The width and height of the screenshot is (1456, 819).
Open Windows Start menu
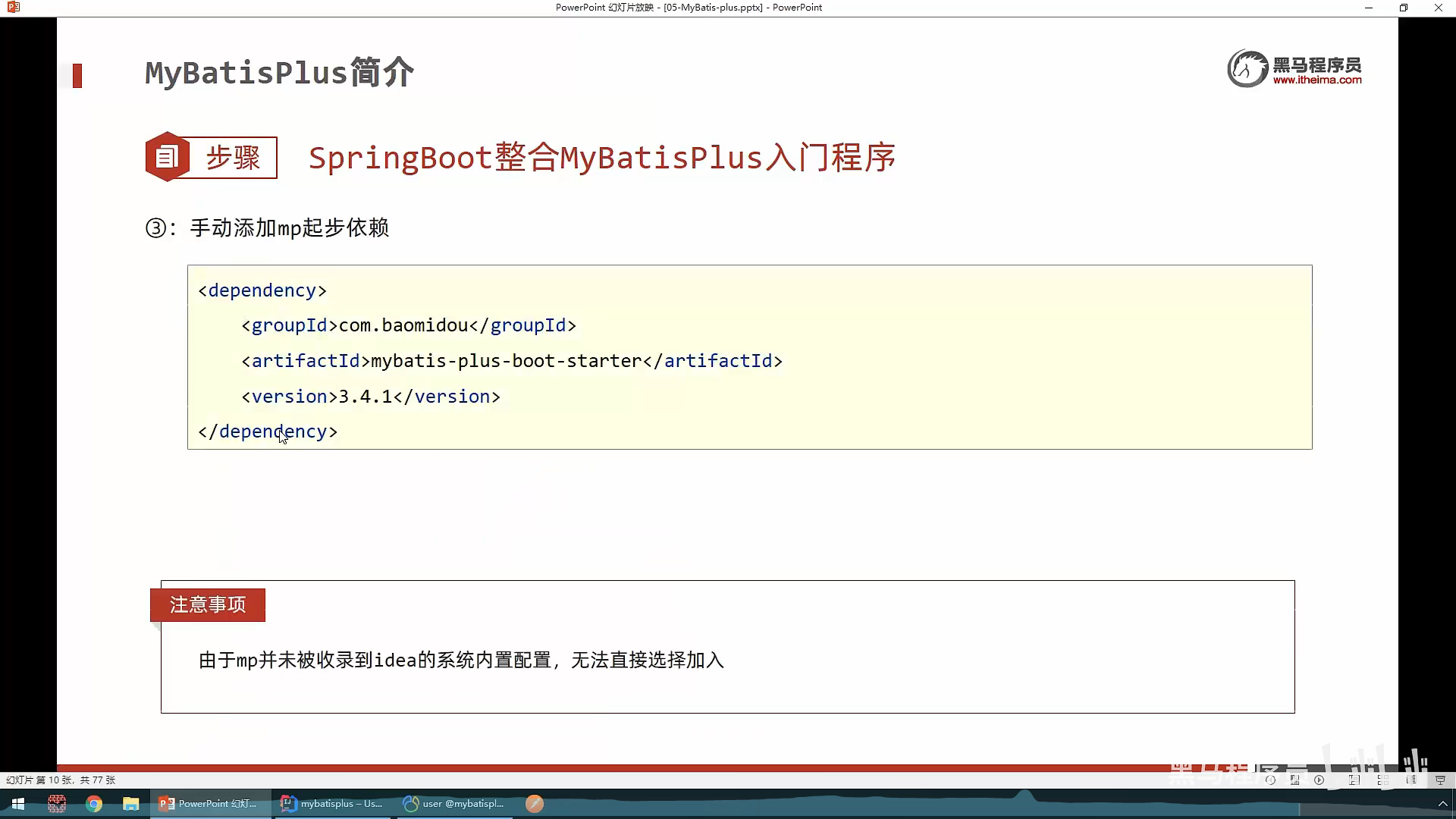(17, 804)
